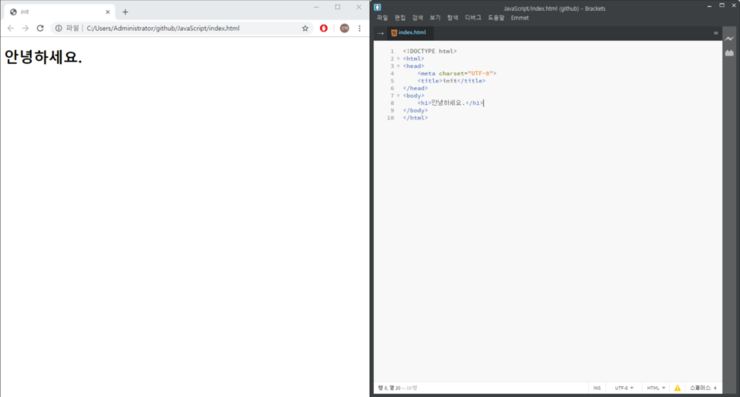Screen dimensions: 740x397
Task: Close the init tab in Chrome
Action: (x=108, y=12)
